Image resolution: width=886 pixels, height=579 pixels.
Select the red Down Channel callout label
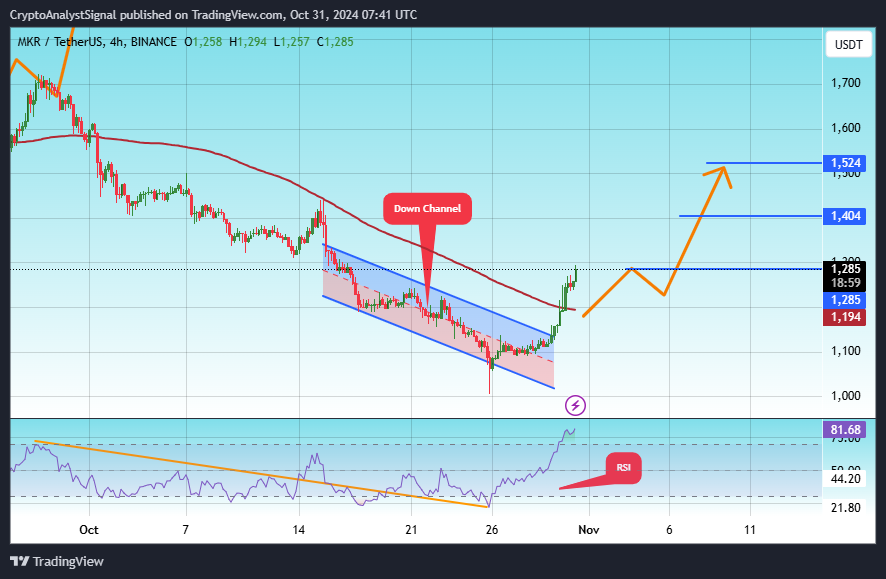tap(427, 209)
